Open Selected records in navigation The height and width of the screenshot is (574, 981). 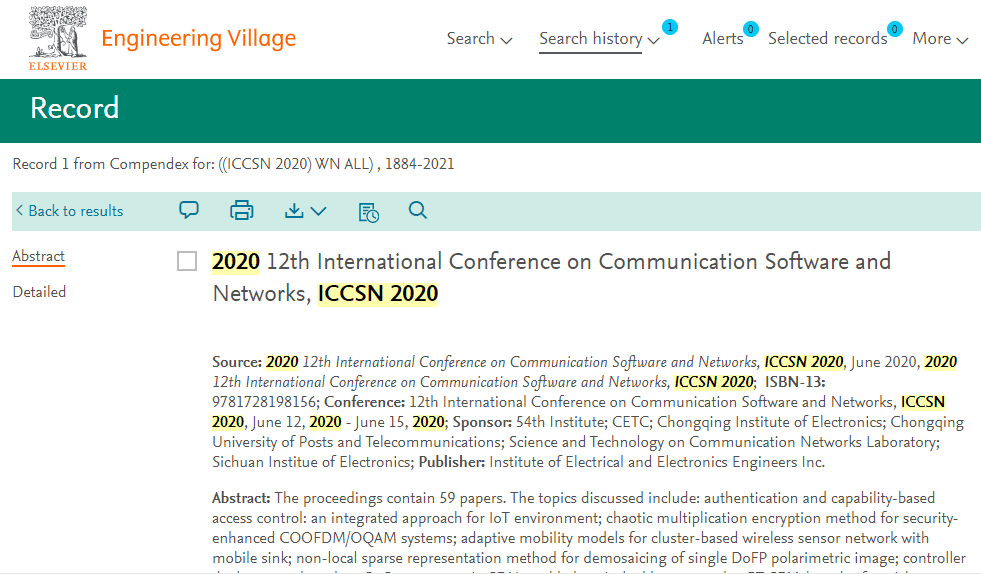(x=828, y=39)
